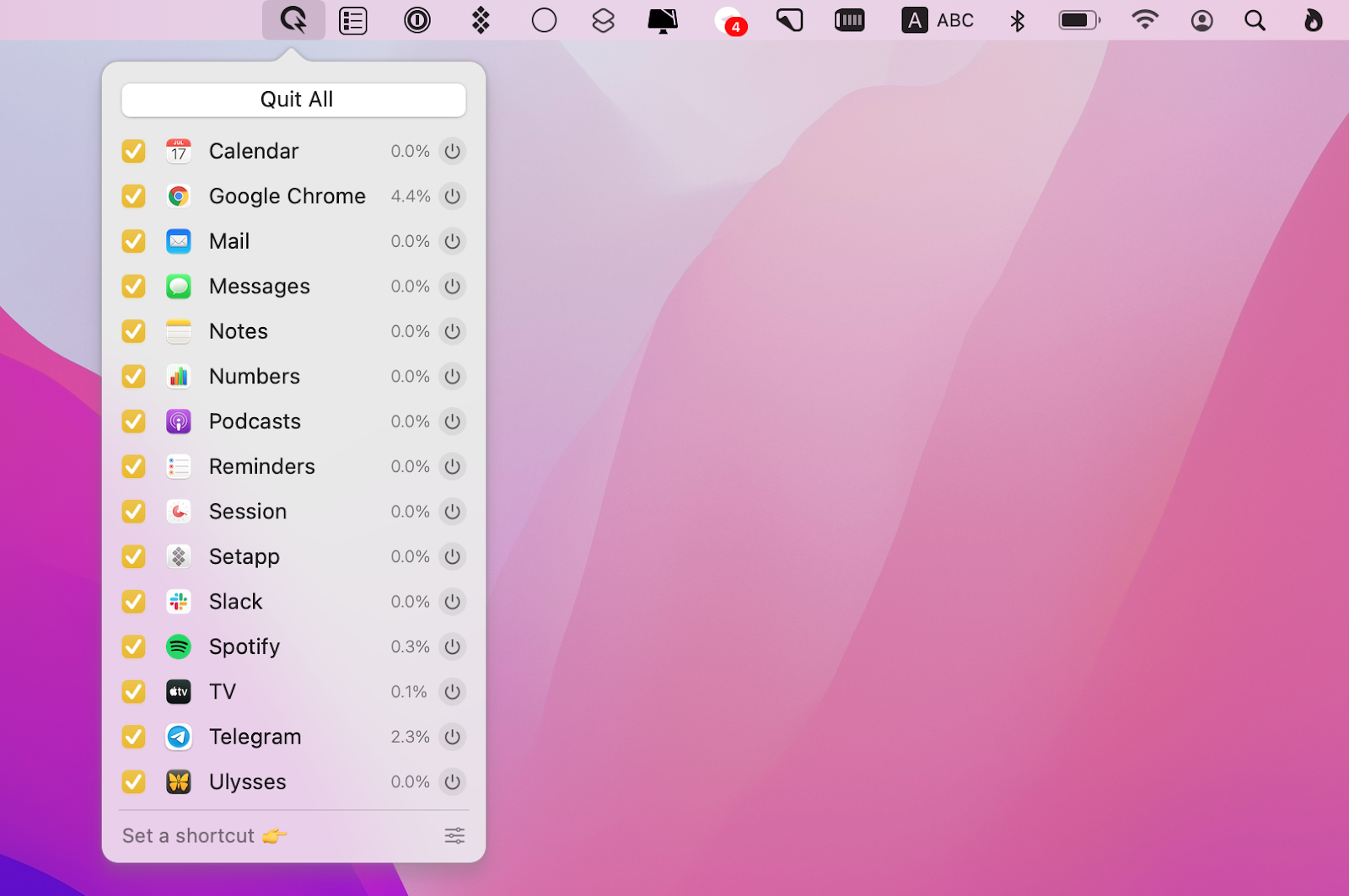
Task: Toggle the Messages checkbox
Action: coord(133,287)
